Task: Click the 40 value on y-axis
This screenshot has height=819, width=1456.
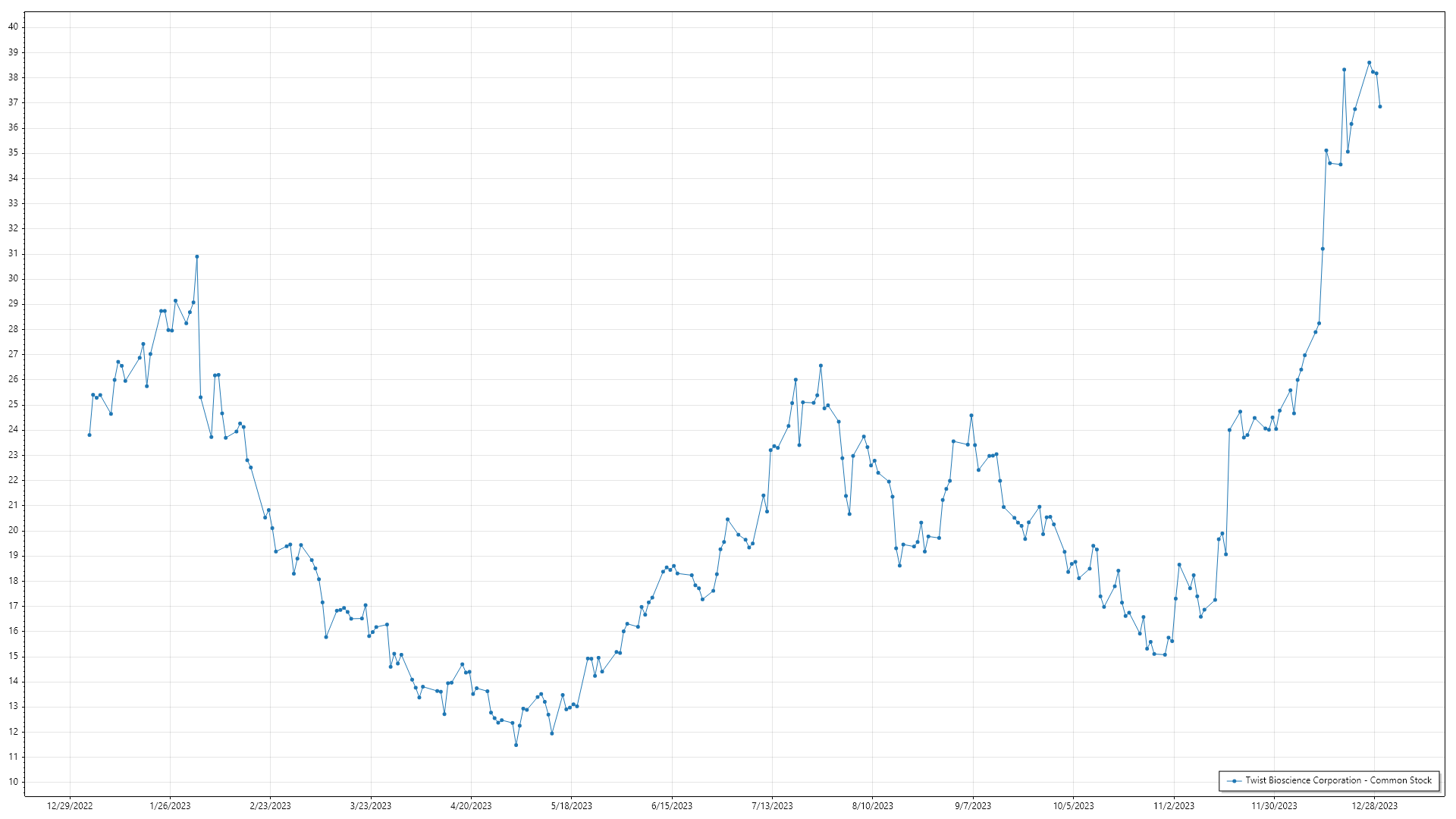Action: [14, 27]
